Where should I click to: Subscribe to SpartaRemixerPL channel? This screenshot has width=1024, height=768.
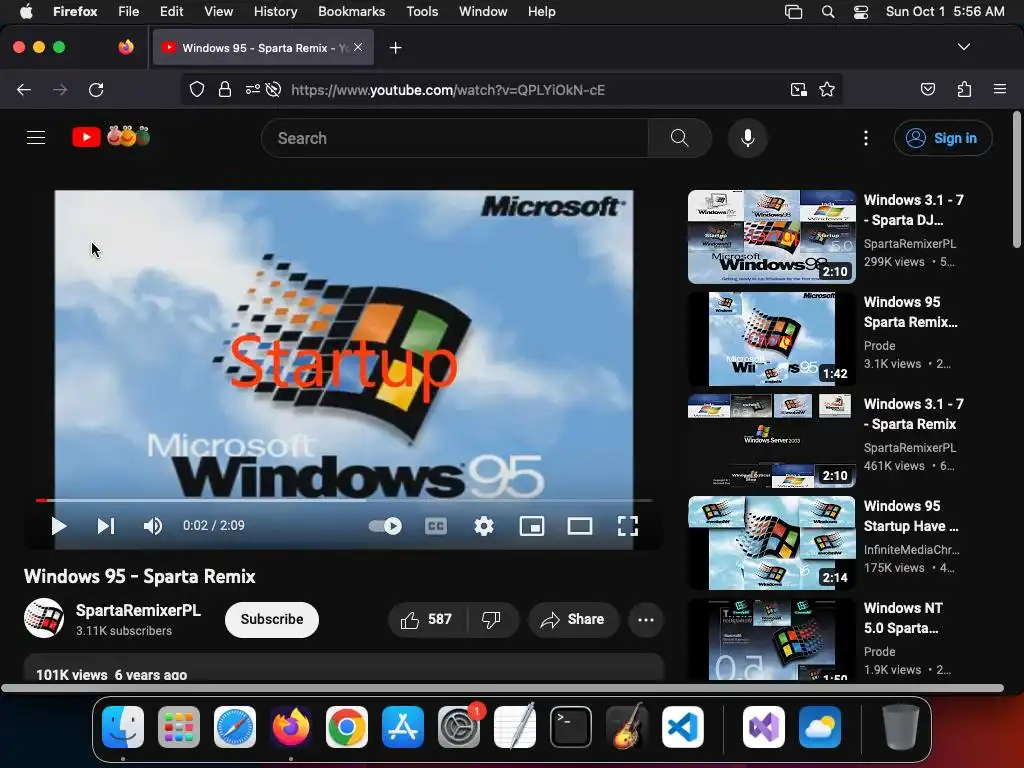click(272, 620)
